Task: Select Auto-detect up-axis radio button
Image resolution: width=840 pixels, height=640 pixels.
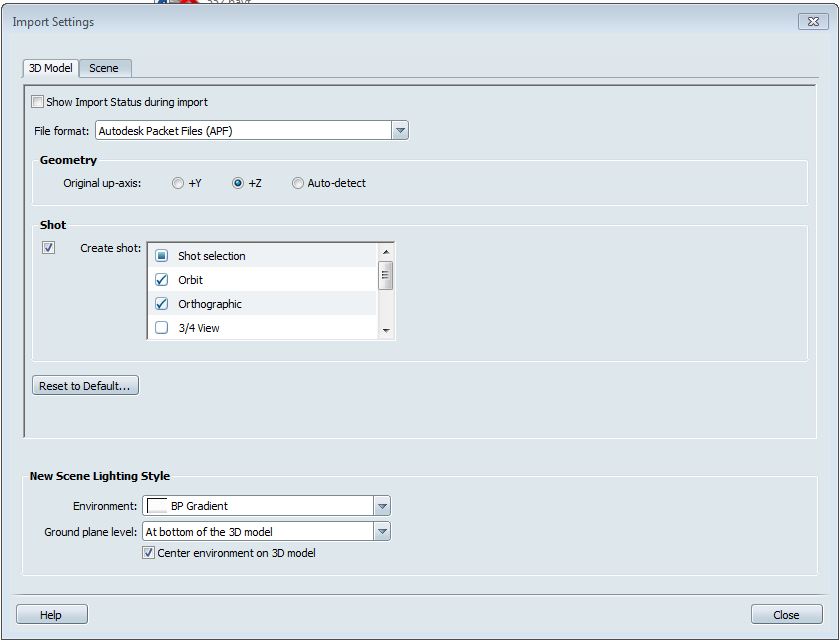Action: click(298, 184)
